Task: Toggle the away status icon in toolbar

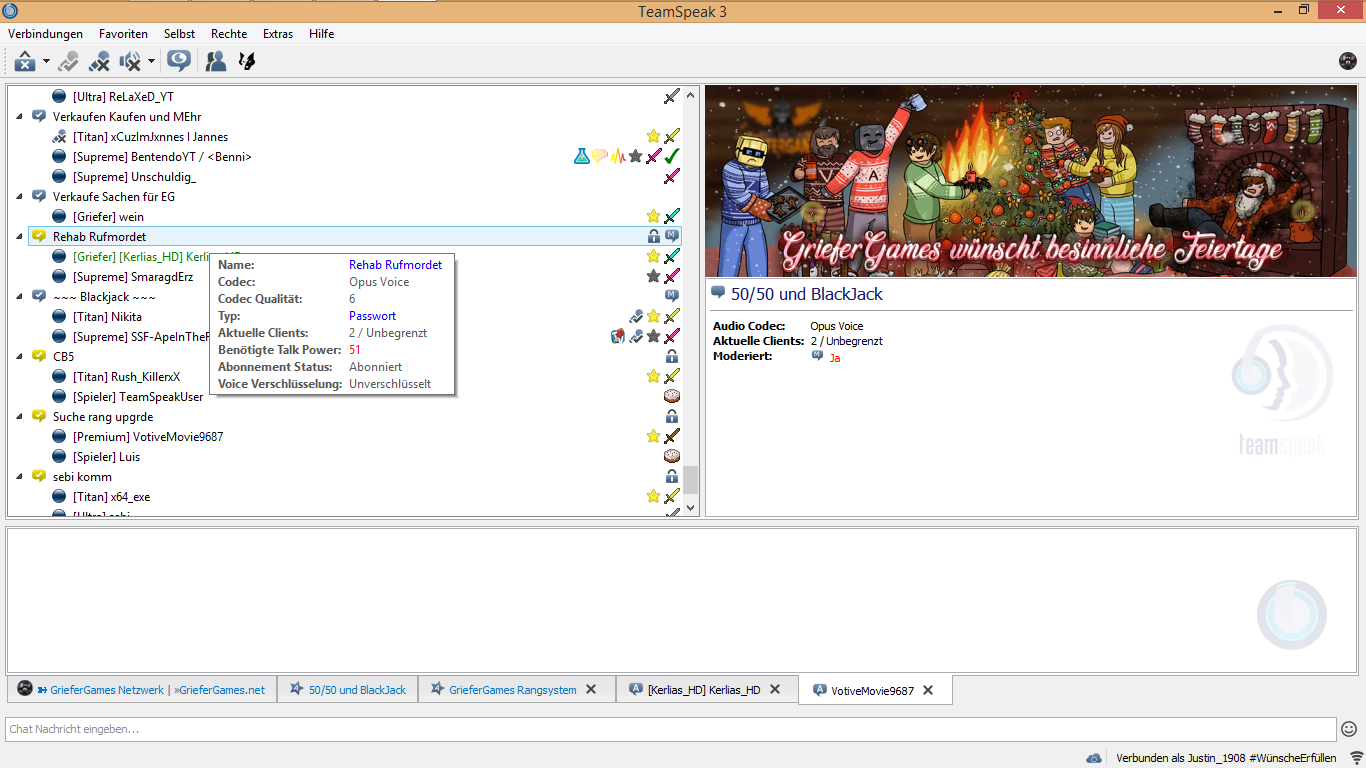Action: tap(25, 62)
